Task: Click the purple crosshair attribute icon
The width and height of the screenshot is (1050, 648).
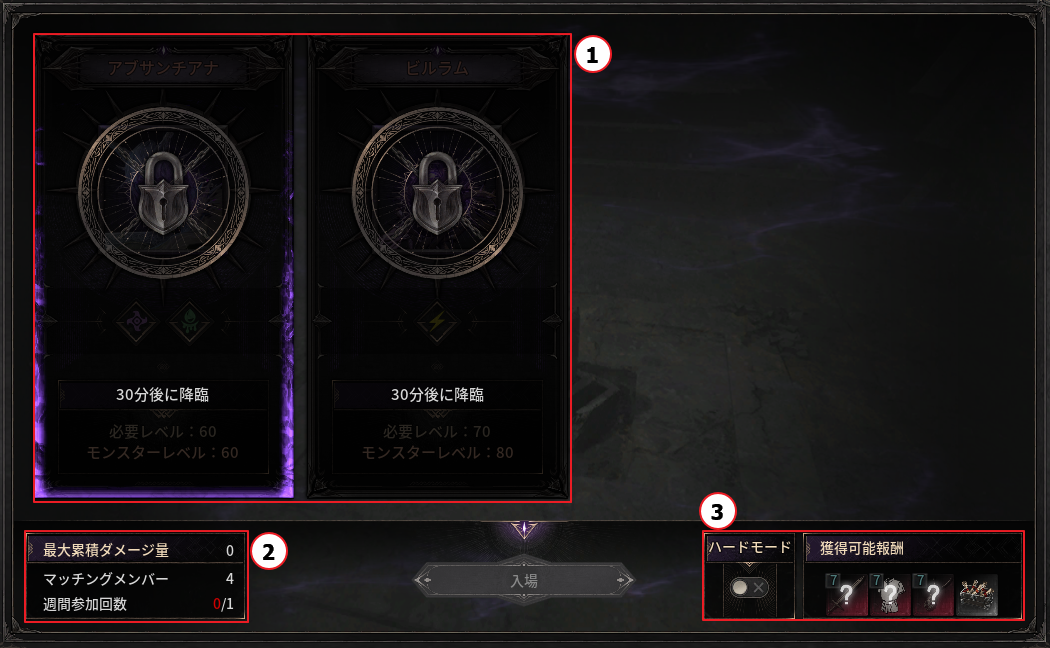Action: (x=137, y=322)
